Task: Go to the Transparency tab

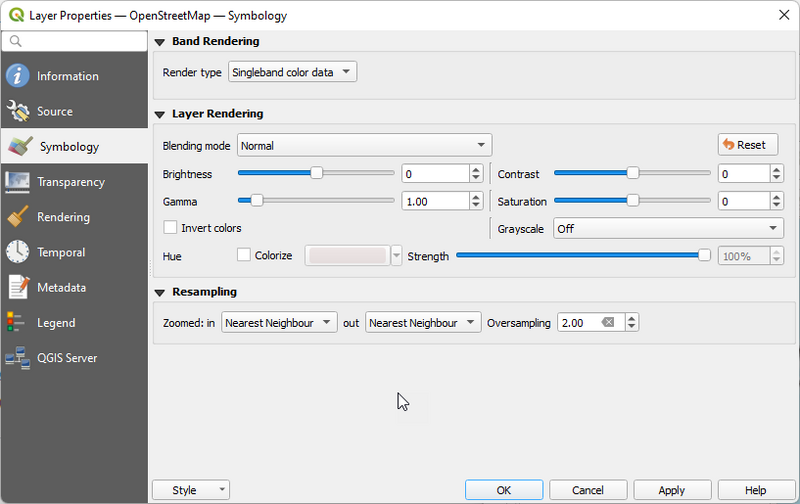Action: [74, 182]
